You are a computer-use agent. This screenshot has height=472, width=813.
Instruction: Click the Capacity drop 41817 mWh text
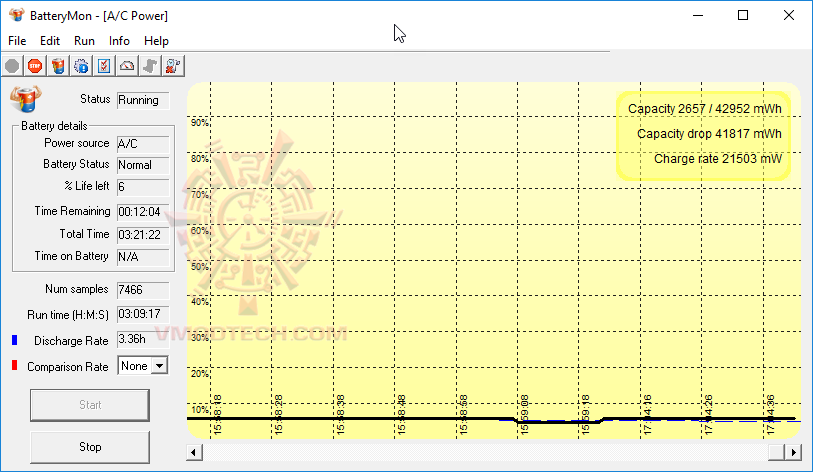pyautogui.click(x=709, y=134)
